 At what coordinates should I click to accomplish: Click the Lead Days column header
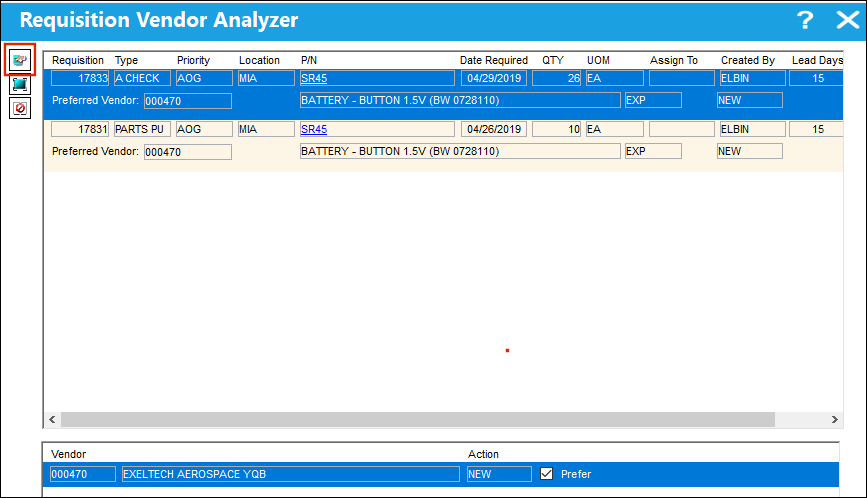pyautogui.click(x=817, y=60)
